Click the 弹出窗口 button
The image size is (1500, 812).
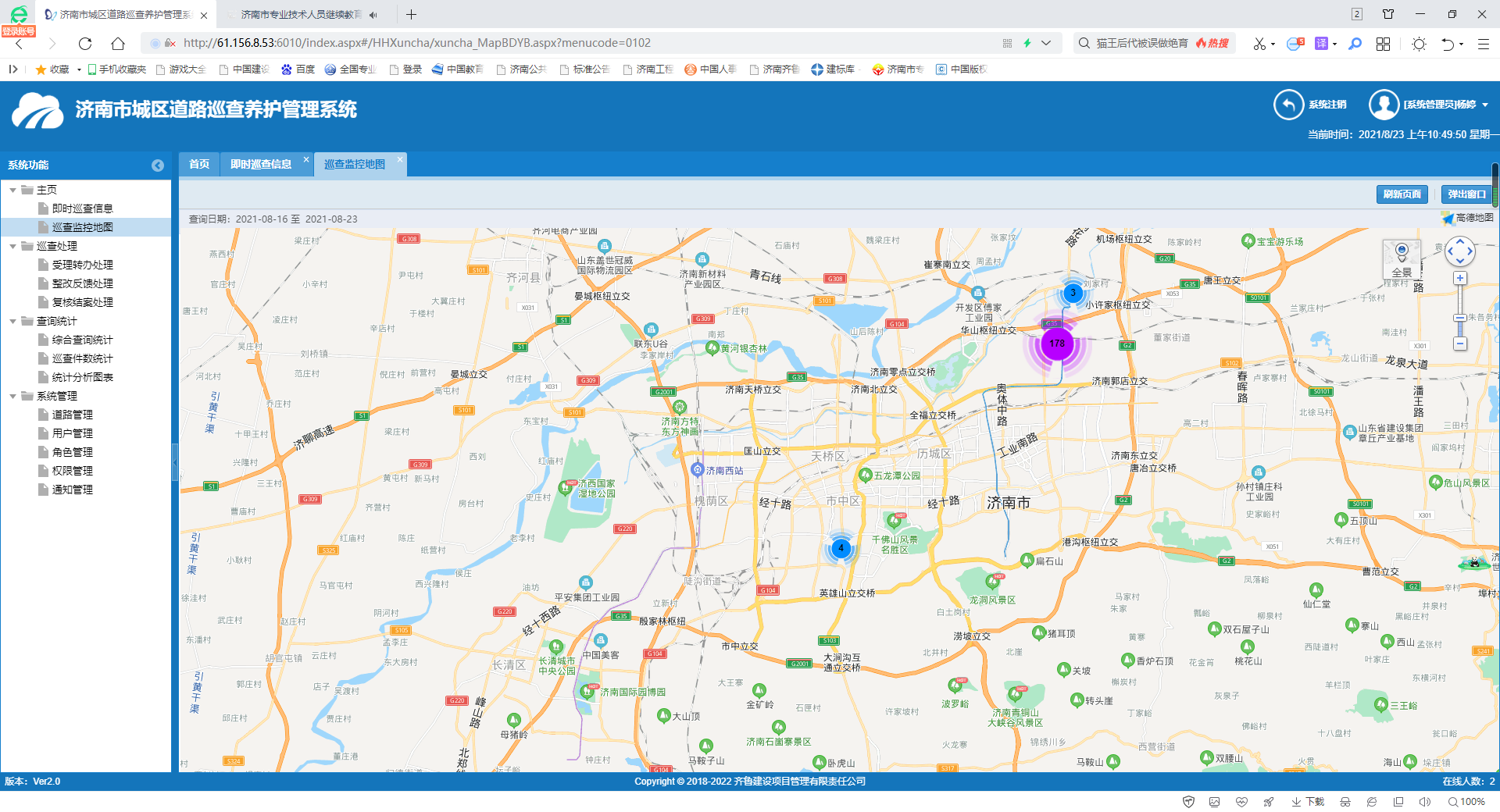1466,194
